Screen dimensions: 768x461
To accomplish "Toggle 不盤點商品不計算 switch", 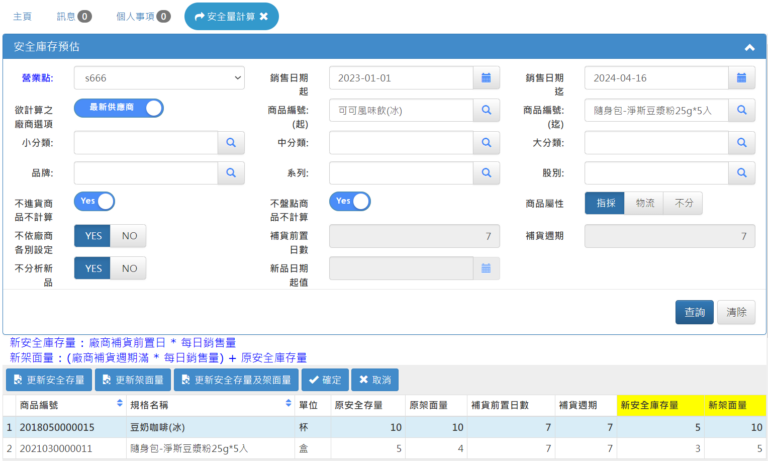I will [350, 201].
